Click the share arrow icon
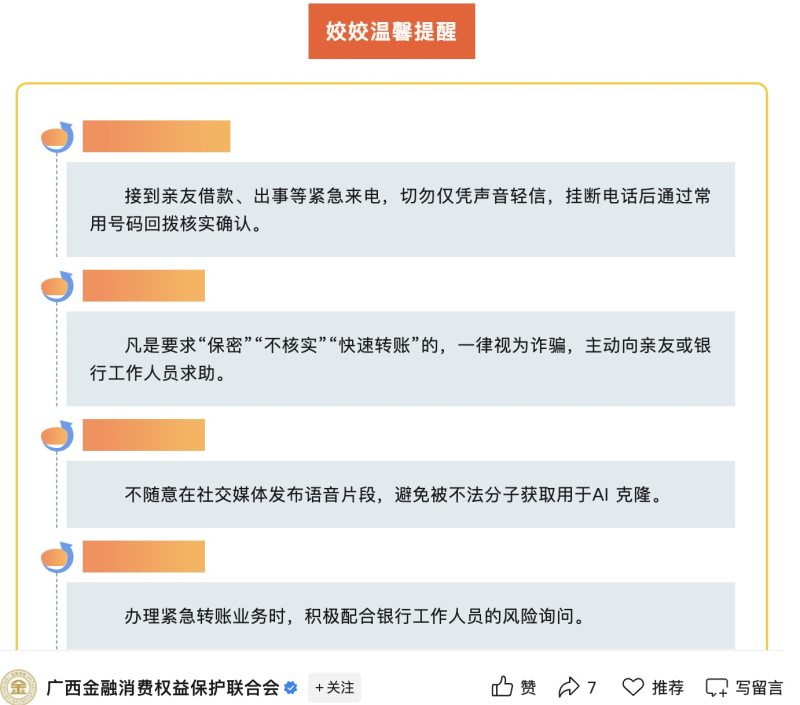Screen dimensions: 800x705 pos(568,687)
